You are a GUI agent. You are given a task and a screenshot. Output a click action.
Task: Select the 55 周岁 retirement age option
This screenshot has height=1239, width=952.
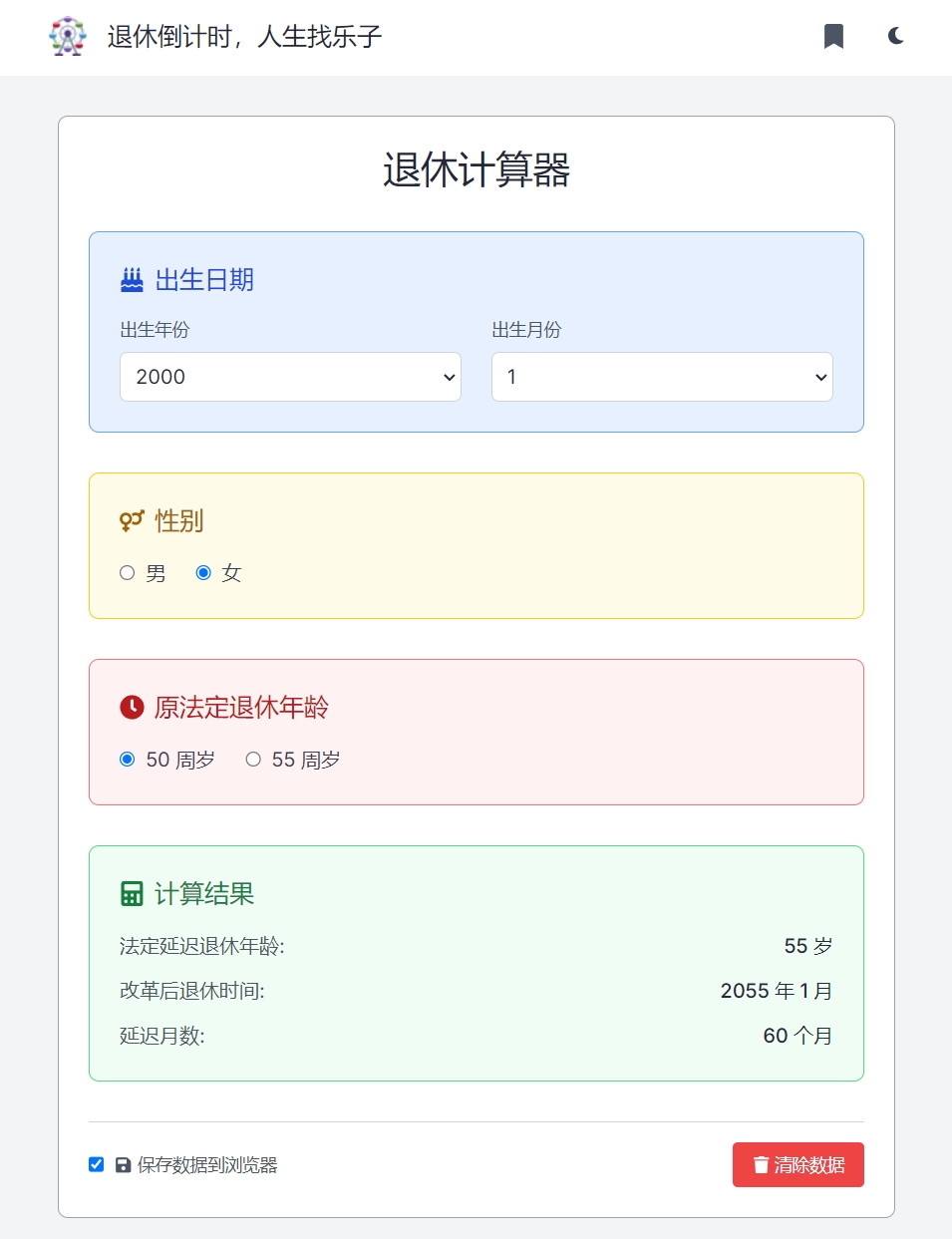[x=253, y=759]
